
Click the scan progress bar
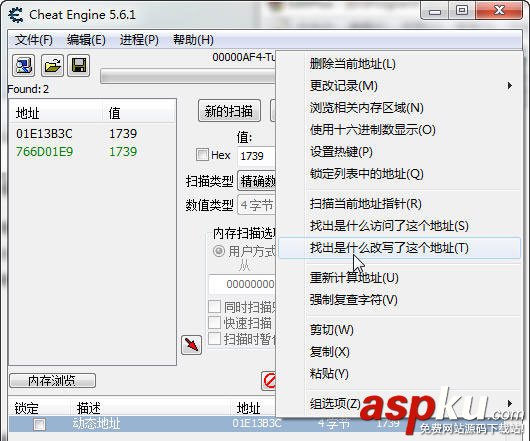(x=188, y=76)
